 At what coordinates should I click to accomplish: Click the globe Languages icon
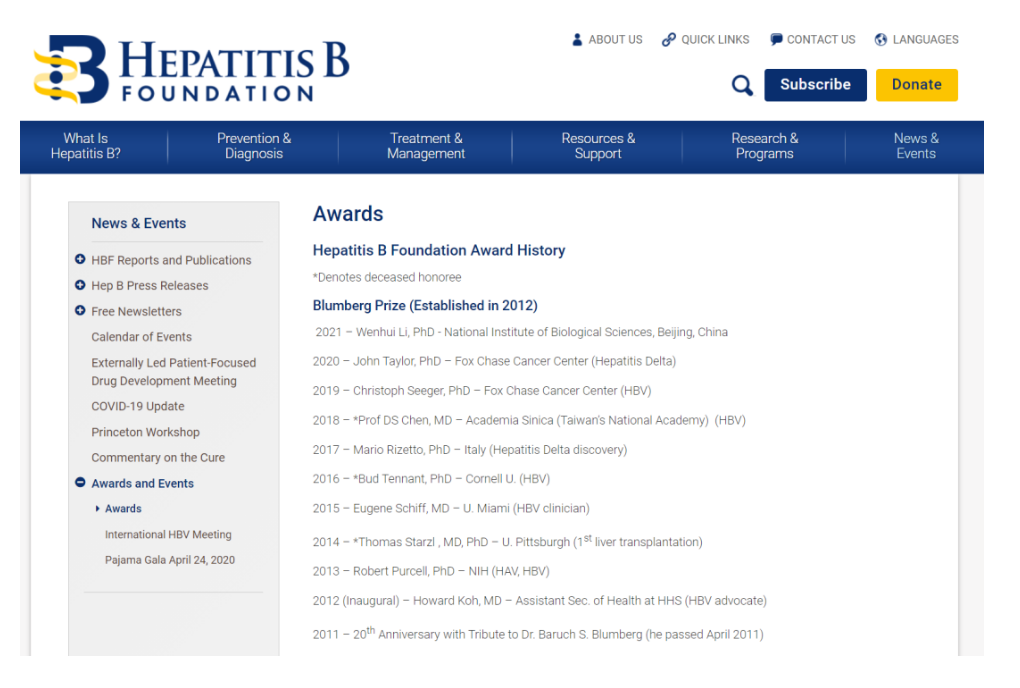coord(881,40)
